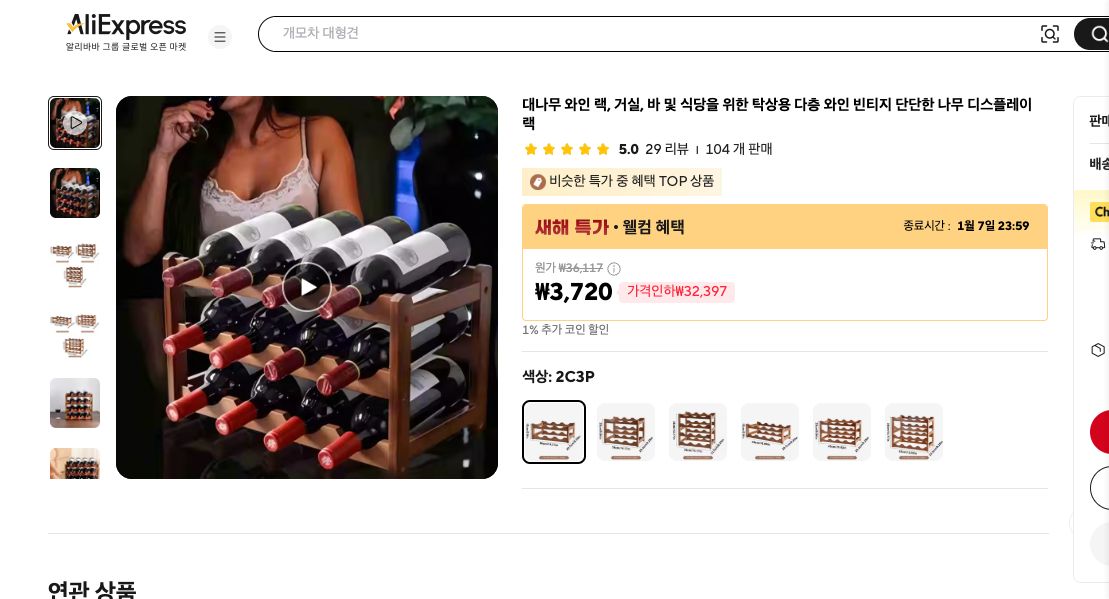Click the package box icon in the right panel
This screenshot has width=1109, height=599.
coord(1098,350)
